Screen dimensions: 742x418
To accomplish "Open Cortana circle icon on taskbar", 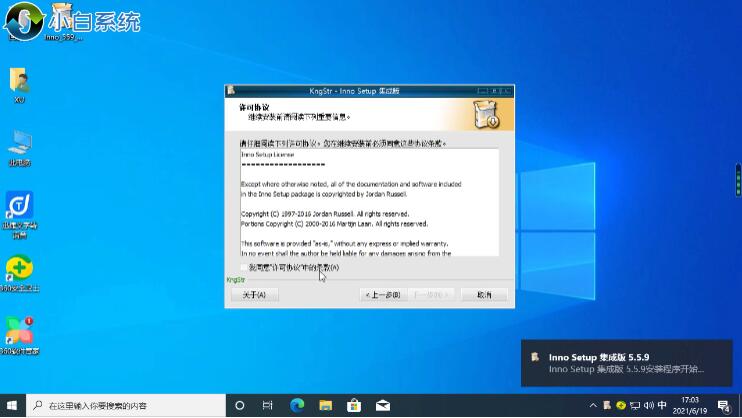I will 240,406.
